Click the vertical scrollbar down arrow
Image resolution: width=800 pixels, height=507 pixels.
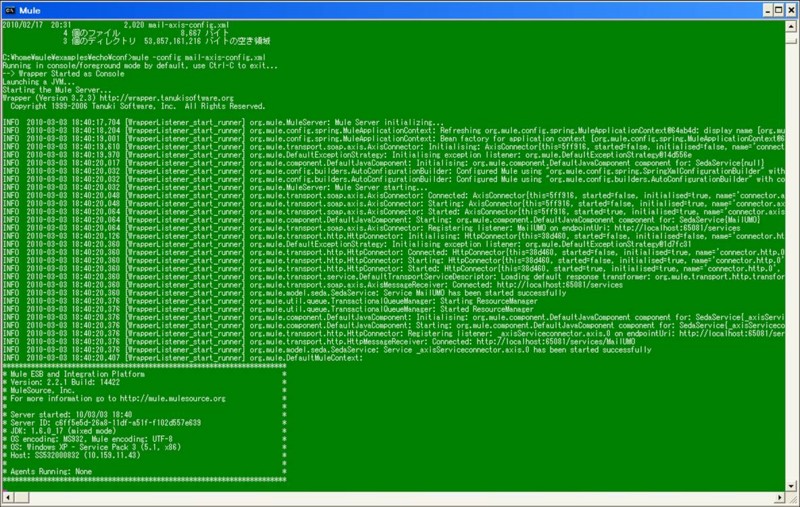pos(791,486)
